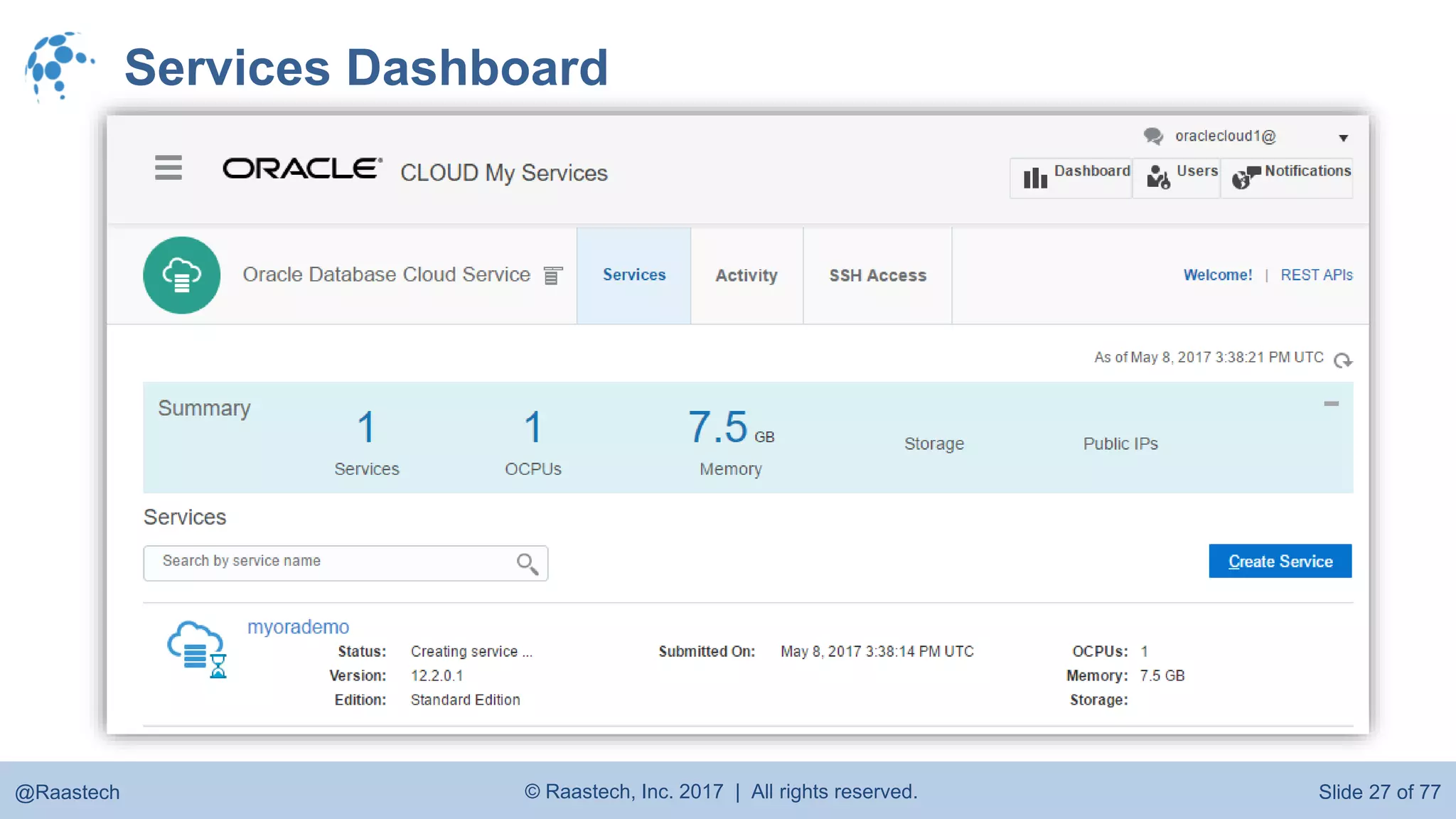Switch to the Activity tab

point(746,276)
